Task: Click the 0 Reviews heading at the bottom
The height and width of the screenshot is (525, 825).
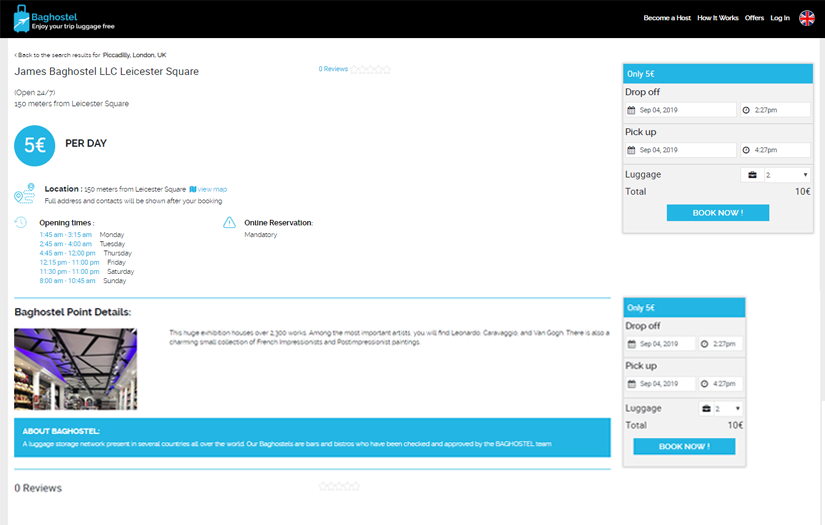Action: [x=38, y=488]
